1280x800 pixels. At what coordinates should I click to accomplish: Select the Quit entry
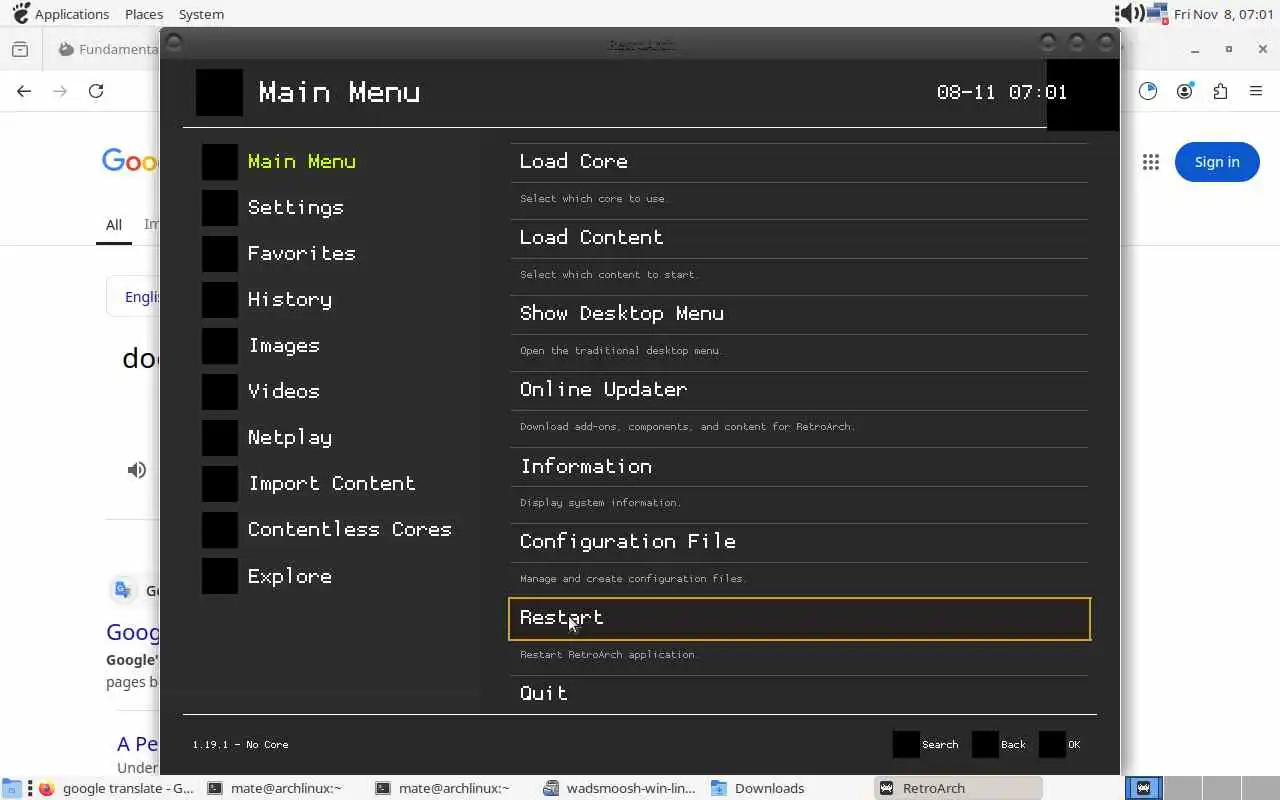coord(799,694)
